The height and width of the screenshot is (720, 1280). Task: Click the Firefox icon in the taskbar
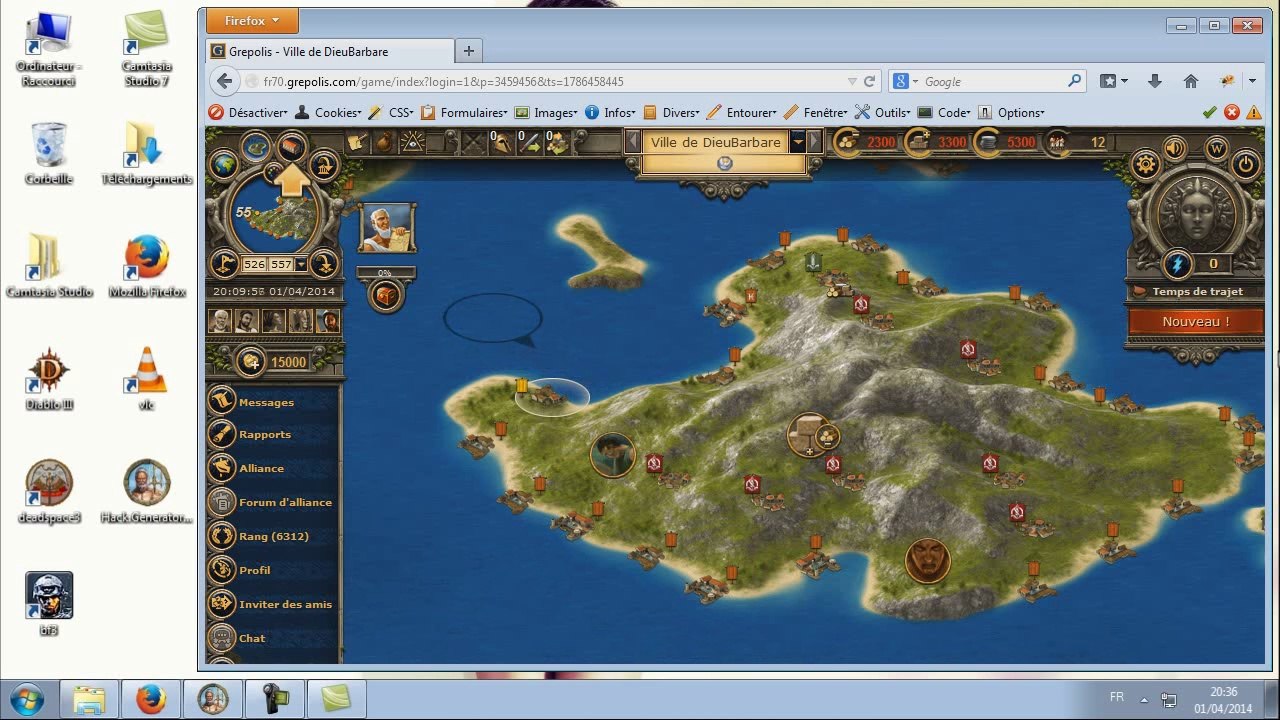pos(151,697)
